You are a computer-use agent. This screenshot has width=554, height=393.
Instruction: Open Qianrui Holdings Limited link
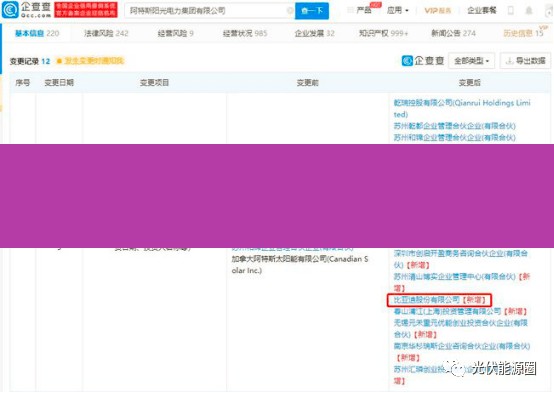point(462,108)
